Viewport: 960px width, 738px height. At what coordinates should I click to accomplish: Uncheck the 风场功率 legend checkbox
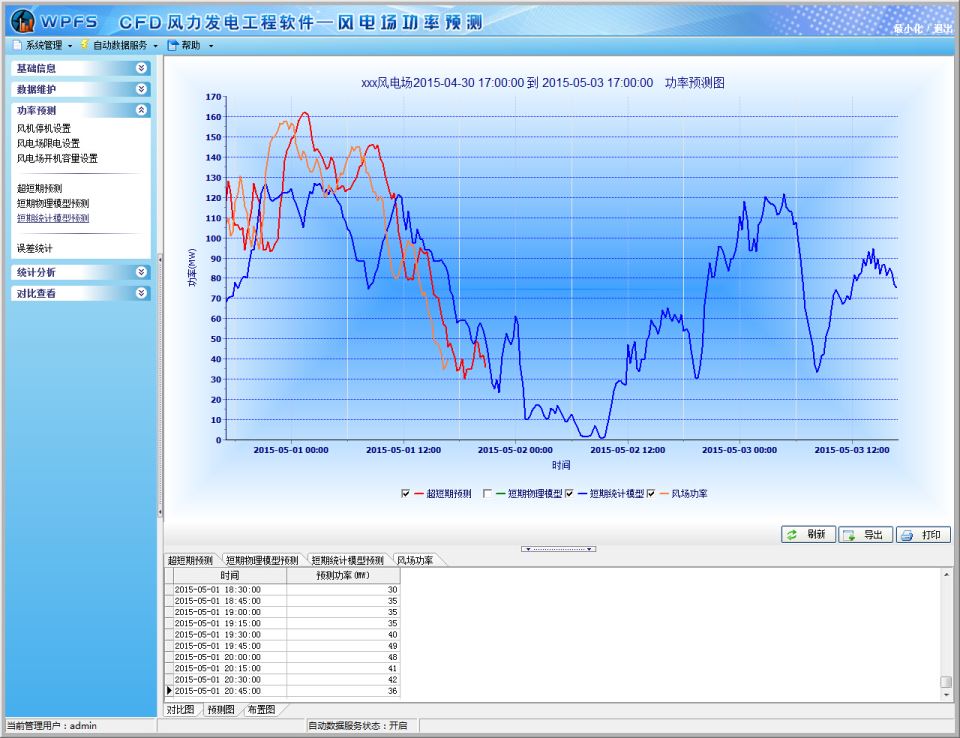click(651, 493)
